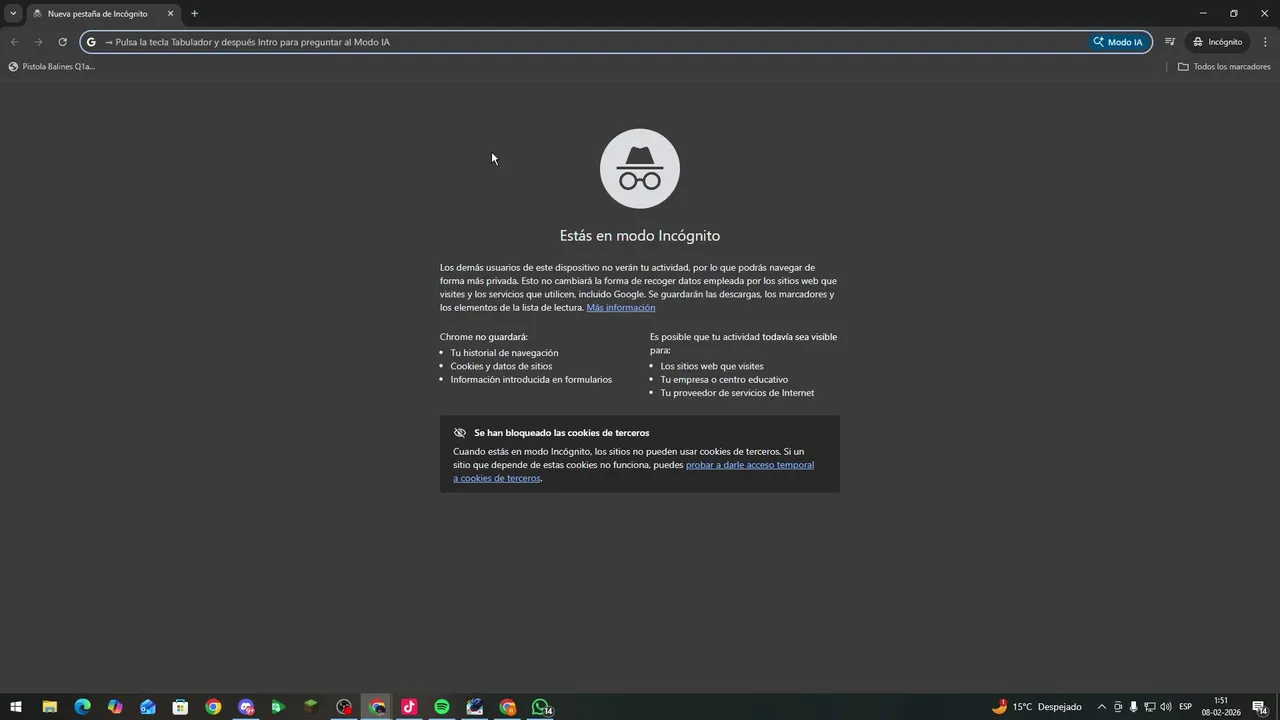Screen dimensions: 1280x720
Task: Open WhatsApp from the taskbar
Action: (x=541, y=707)
